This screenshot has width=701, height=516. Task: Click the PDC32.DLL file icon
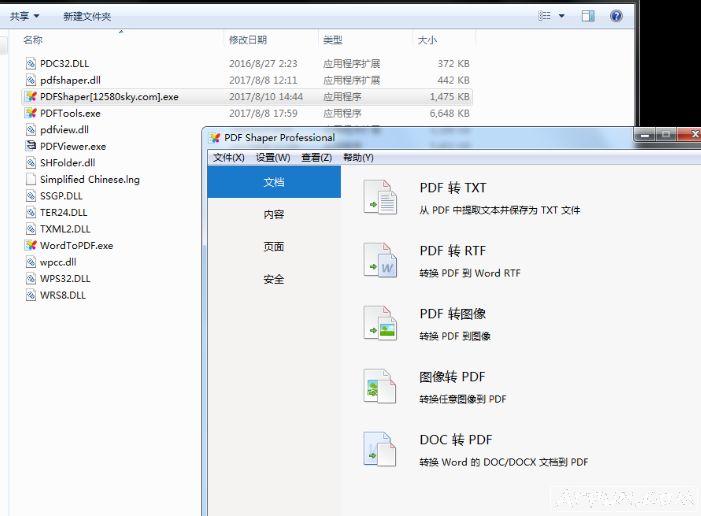point(31,63)
